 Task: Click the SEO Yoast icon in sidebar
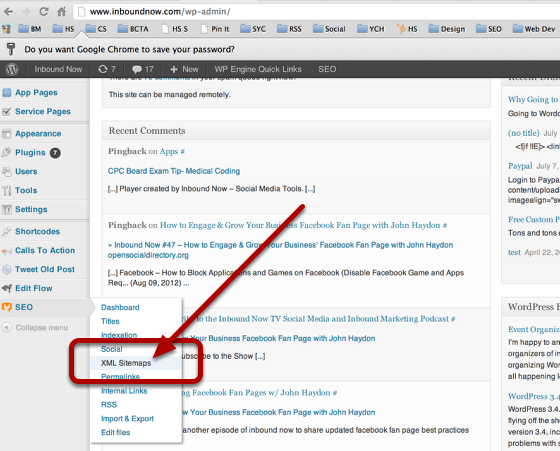7,307
